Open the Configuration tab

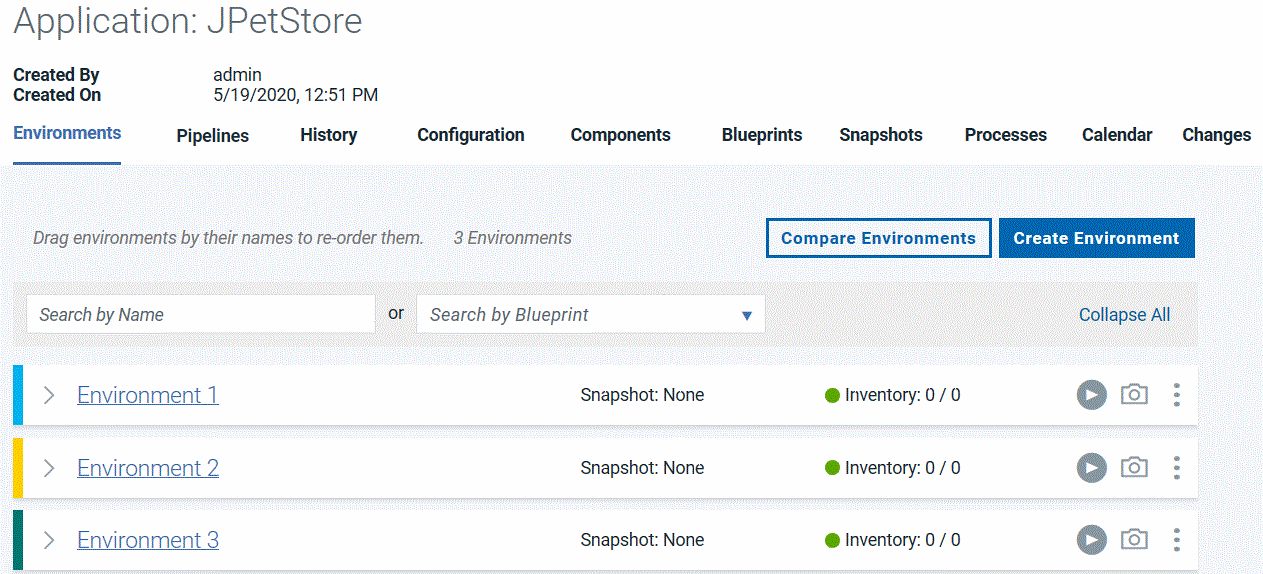[471, 135]
